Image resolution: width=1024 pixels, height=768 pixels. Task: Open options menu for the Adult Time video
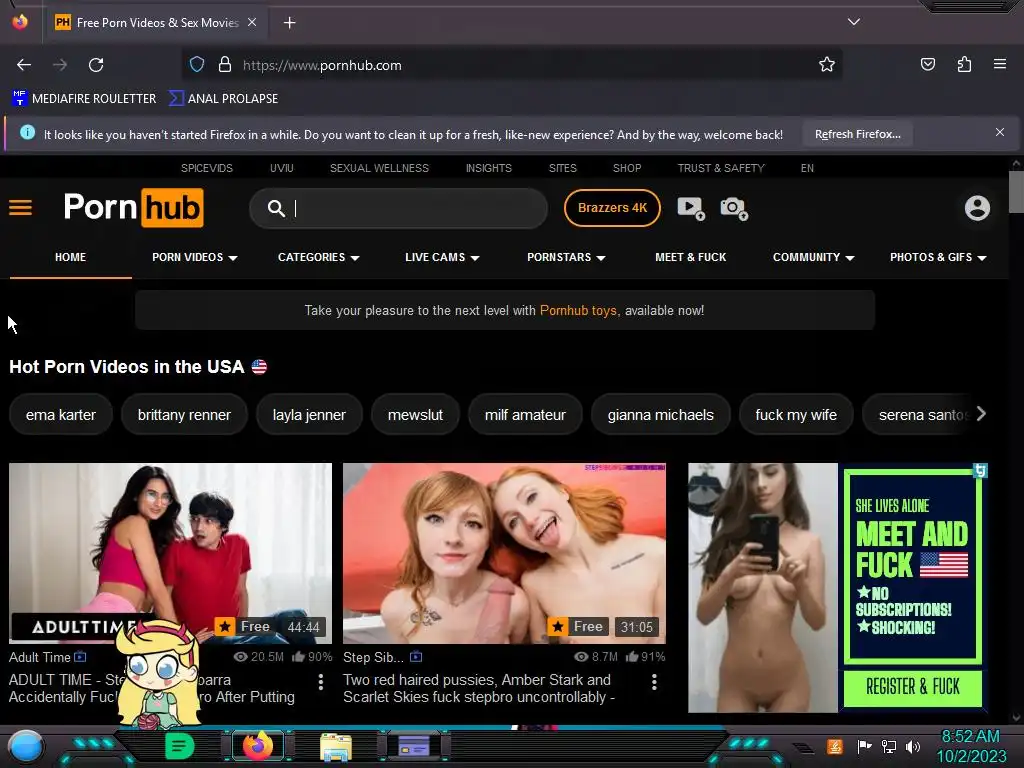coord(321,682)
